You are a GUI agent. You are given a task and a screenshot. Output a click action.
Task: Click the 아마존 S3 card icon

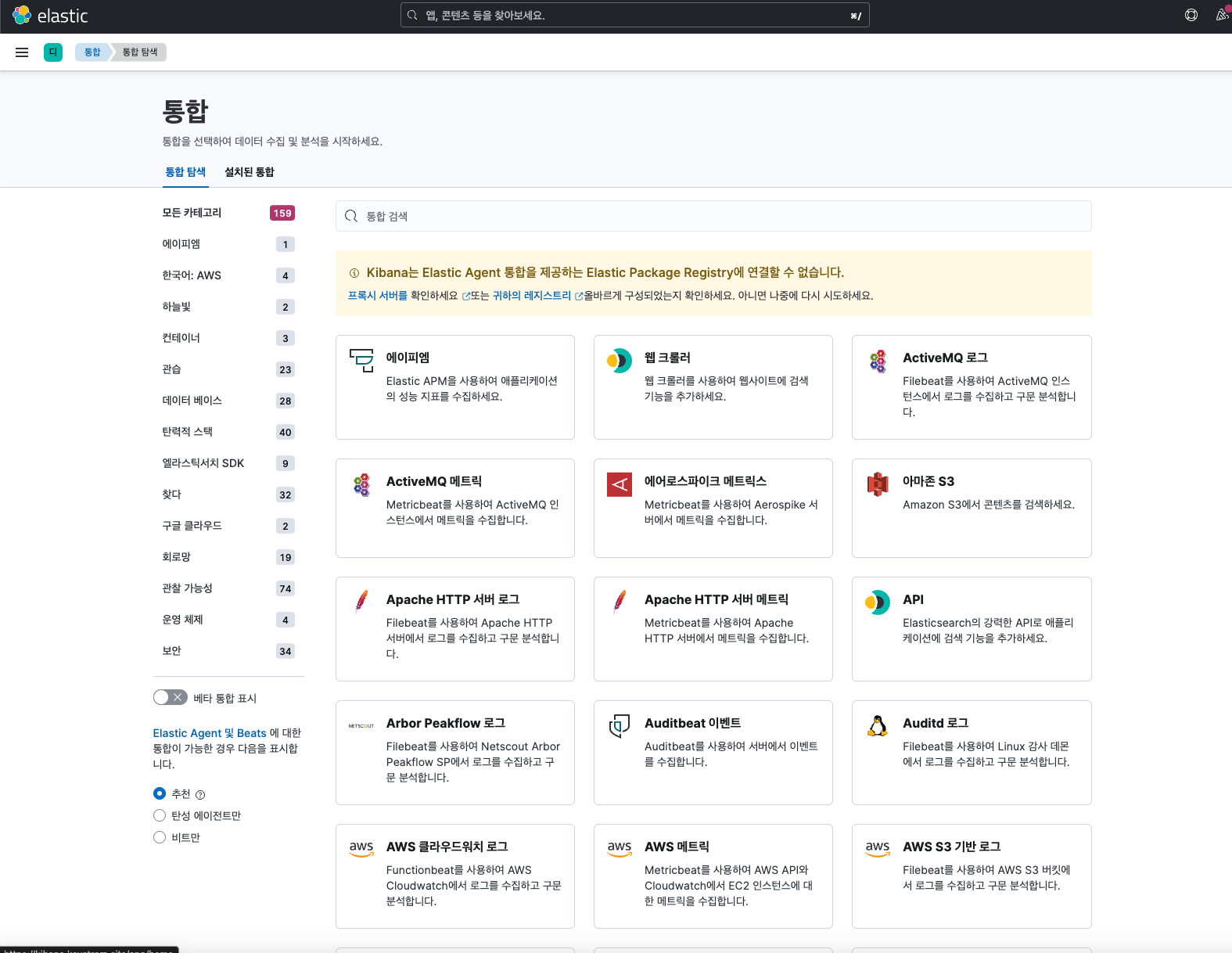point(878,484)
